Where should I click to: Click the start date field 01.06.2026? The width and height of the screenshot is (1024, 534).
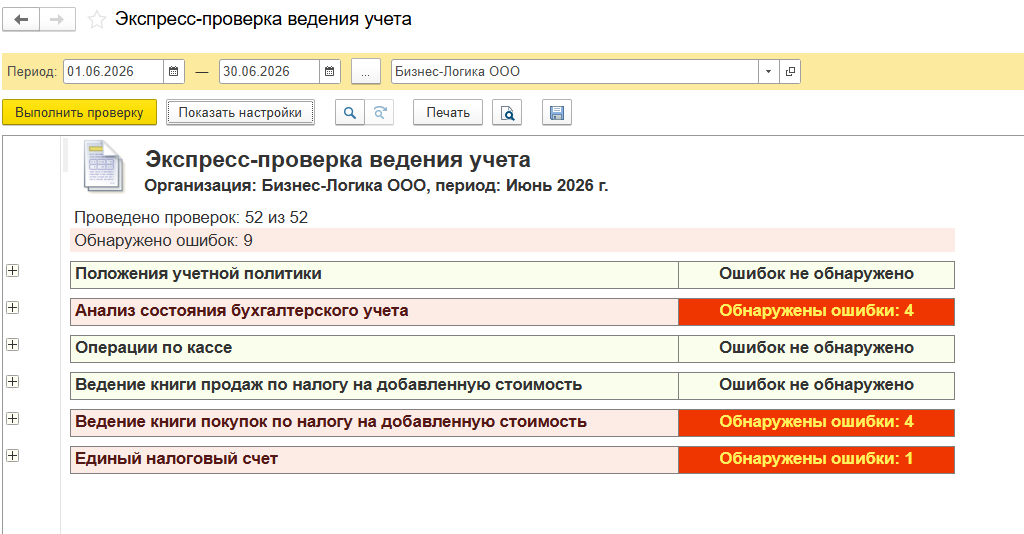(x=113, y=72)
